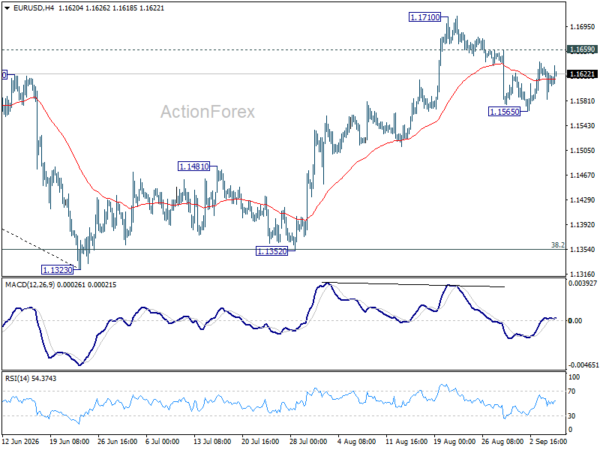Click the 28 Jul 00:00 time marker

tap(309, 442)
